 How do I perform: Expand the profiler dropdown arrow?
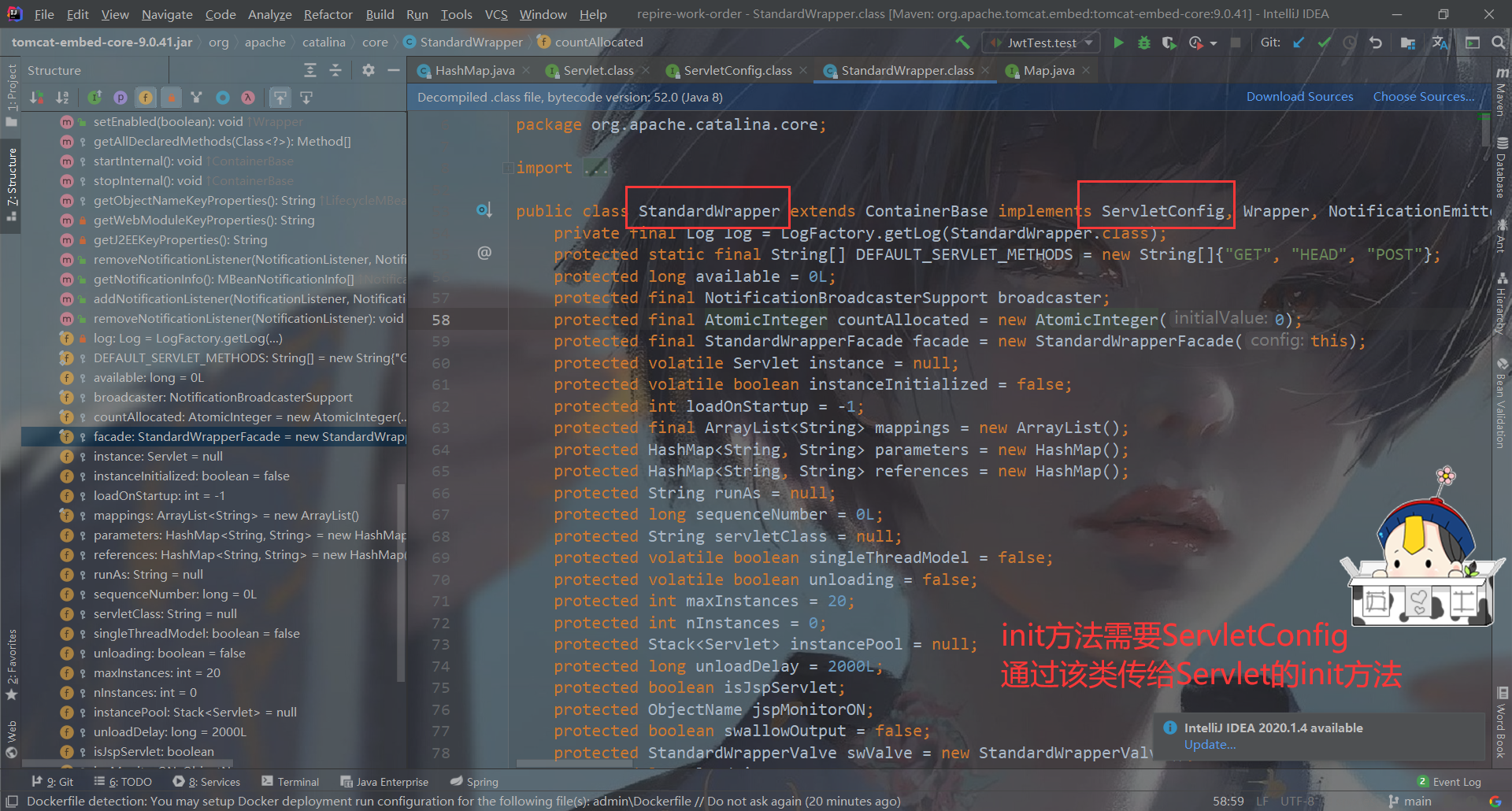(1214, 43)
